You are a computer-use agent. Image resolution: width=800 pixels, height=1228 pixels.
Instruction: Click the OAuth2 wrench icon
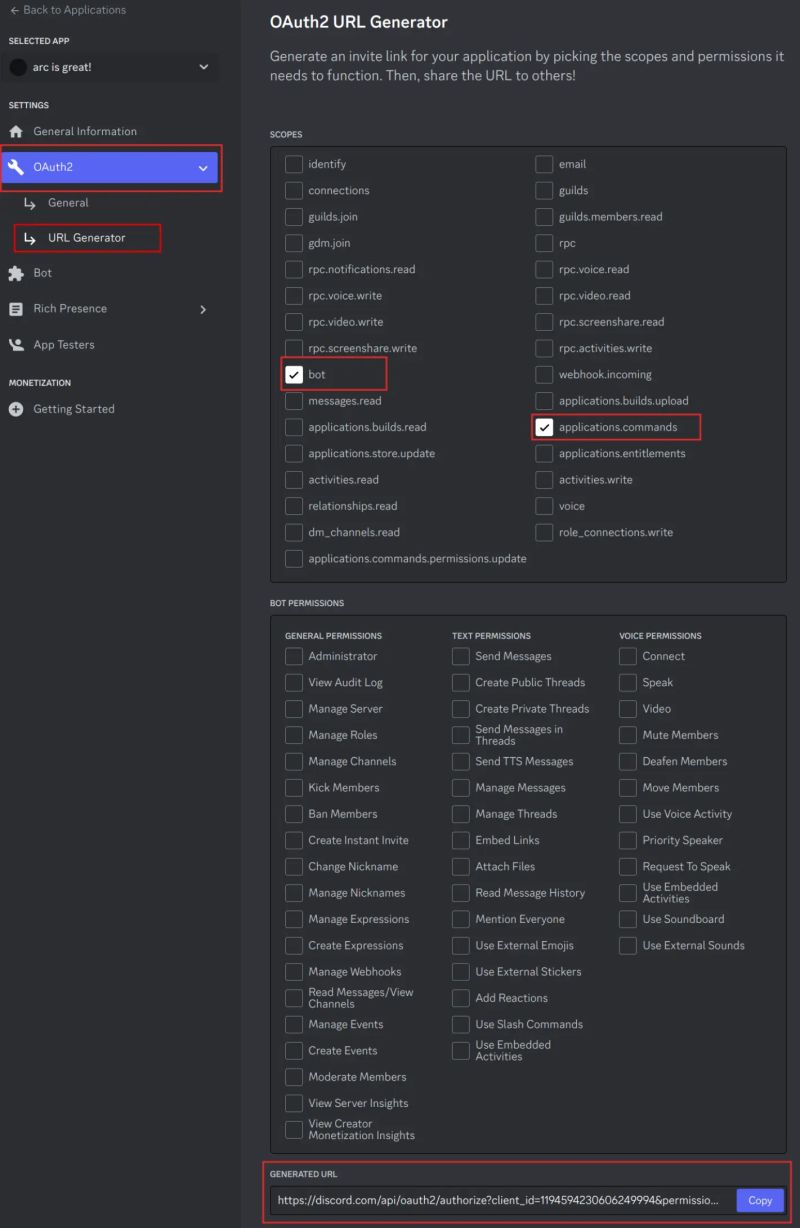pyautogui.click(x=16, y=167)
